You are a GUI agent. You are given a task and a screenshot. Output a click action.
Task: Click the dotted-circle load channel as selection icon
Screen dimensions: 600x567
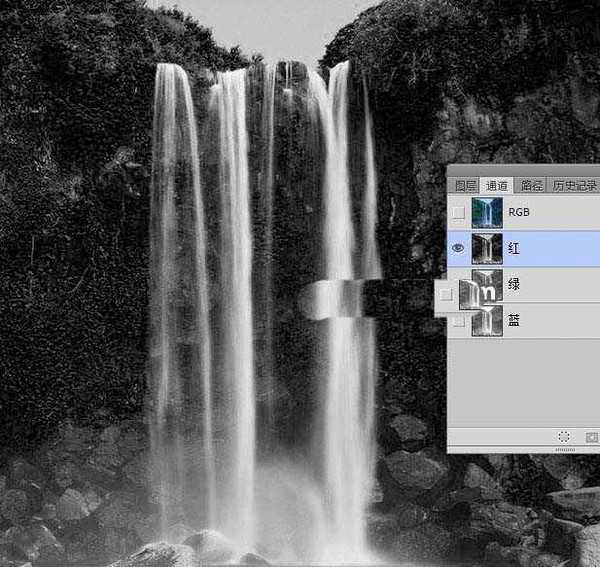(564, 437)
